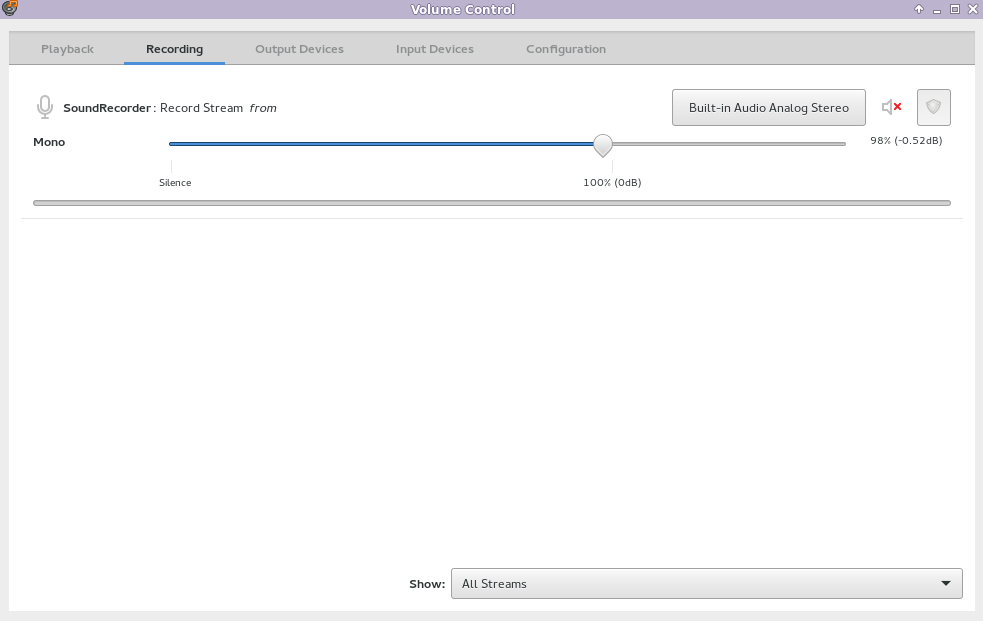Switch to the Playback tab
Viewport: 983px width, 621px height.
click(67, 49)
